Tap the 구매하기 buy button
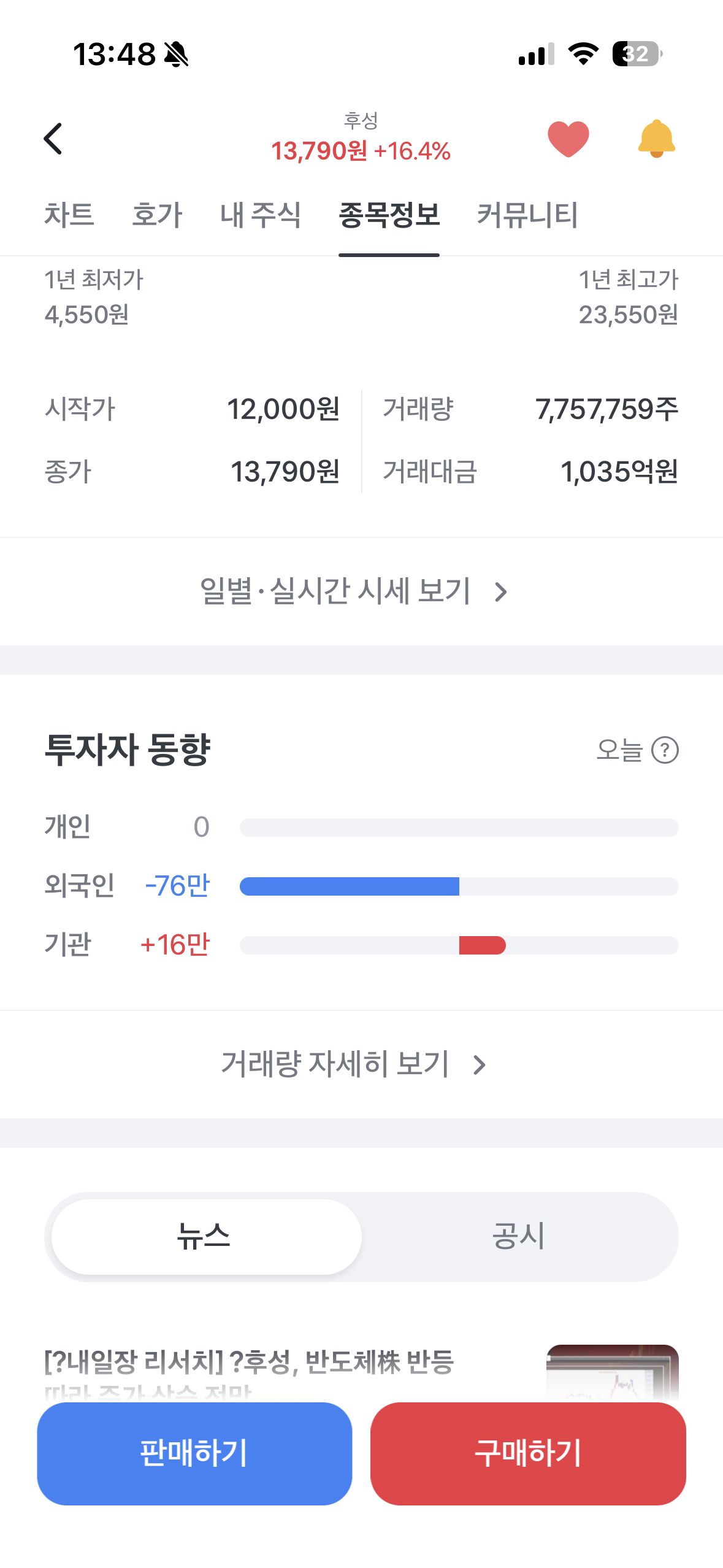The image size is (723, 1568). coord(528,1453)
